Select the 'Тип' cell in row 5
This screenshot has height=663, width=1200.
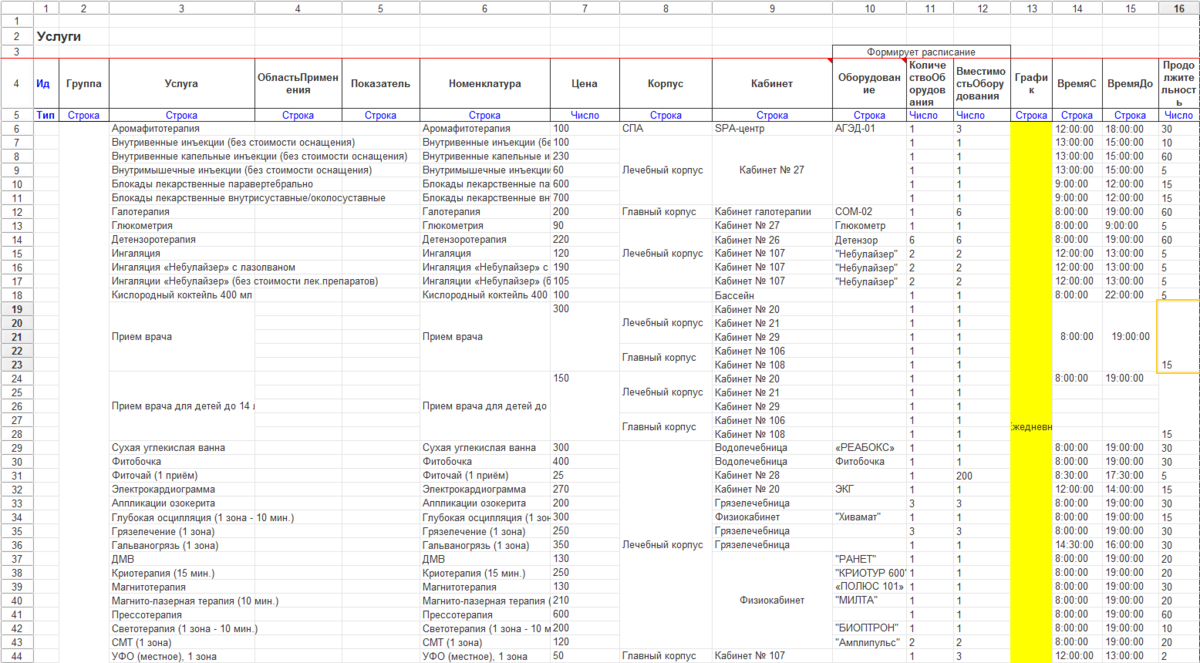pyautogui.click(x=45, y=115)
